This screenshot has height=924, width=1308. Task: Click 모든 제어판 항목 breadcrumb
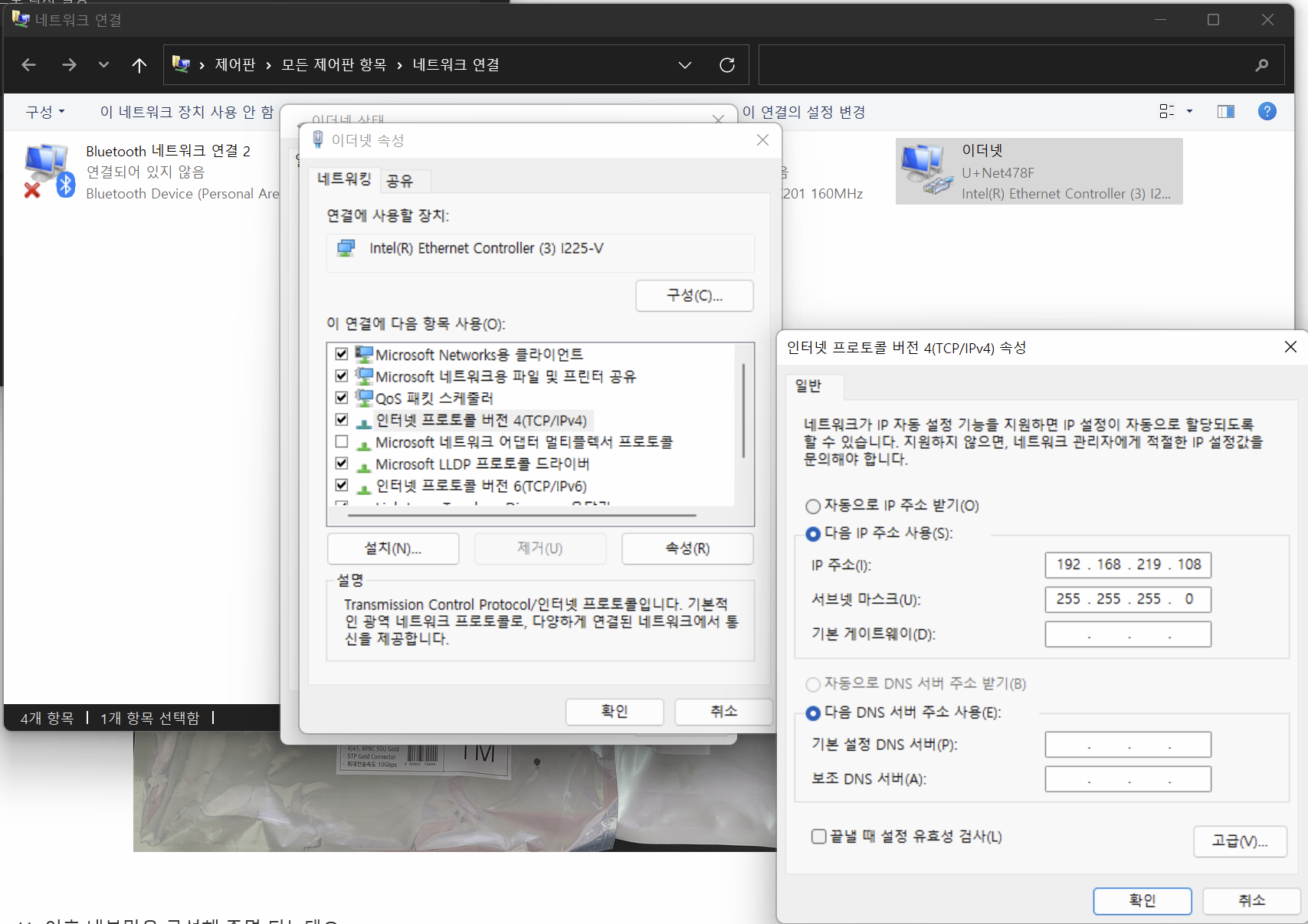pos(333,65)
